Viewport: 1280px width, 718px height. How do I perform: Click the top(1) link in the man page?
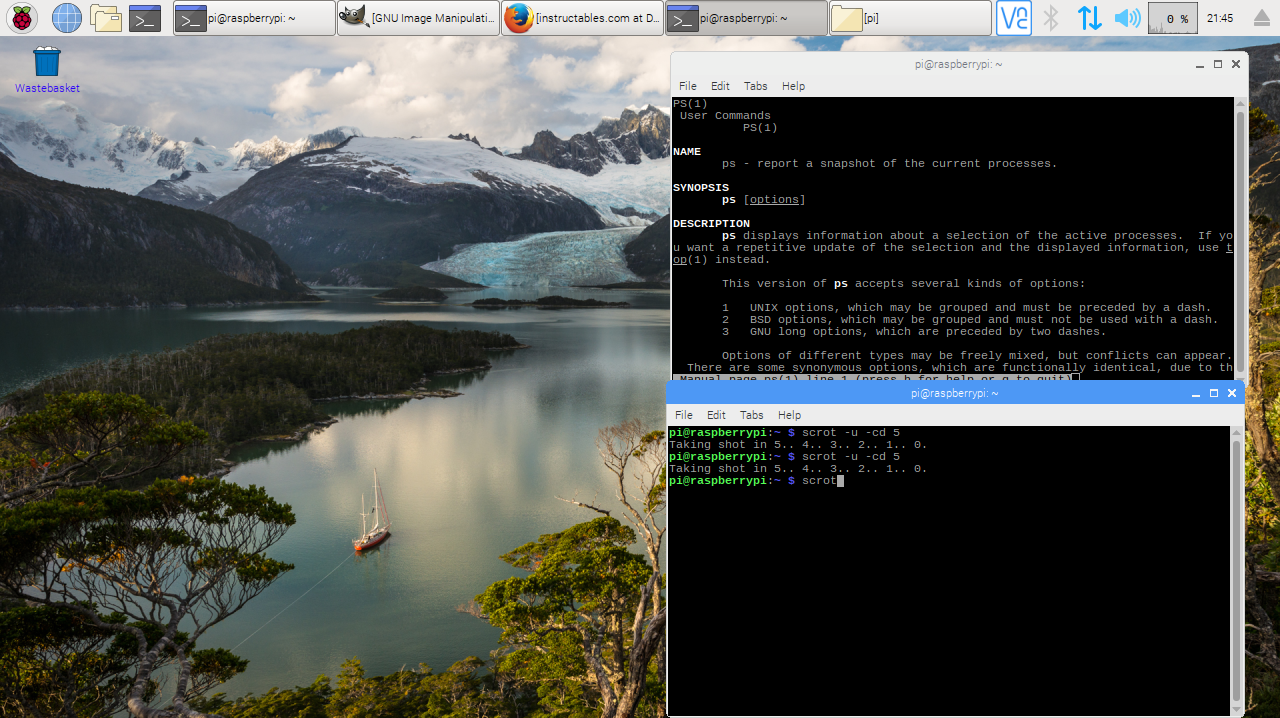(x=679, y=259)
